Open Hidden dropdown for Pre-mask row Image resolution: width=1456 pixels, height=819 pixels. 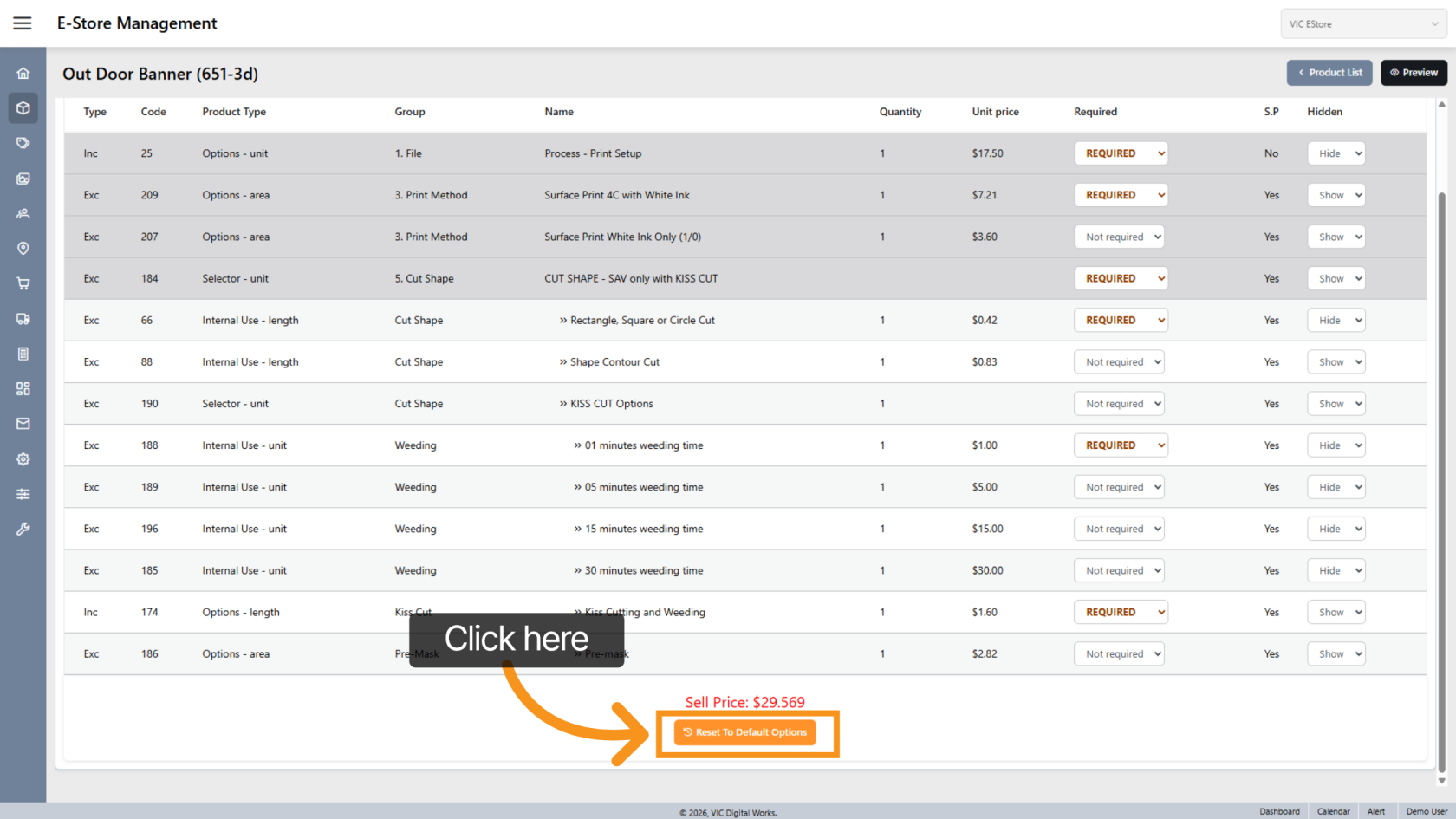1336,654
